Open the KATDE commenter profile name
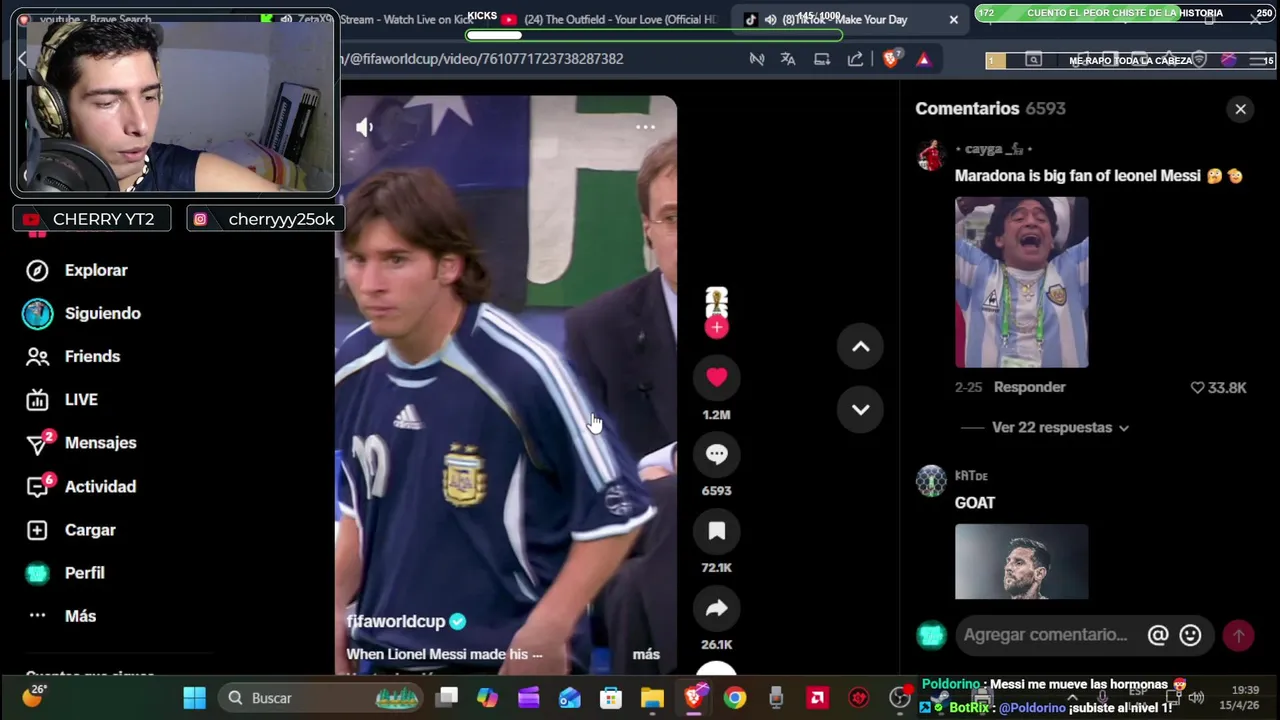Viewport: 1280px width, 720px height. (971, 476)
